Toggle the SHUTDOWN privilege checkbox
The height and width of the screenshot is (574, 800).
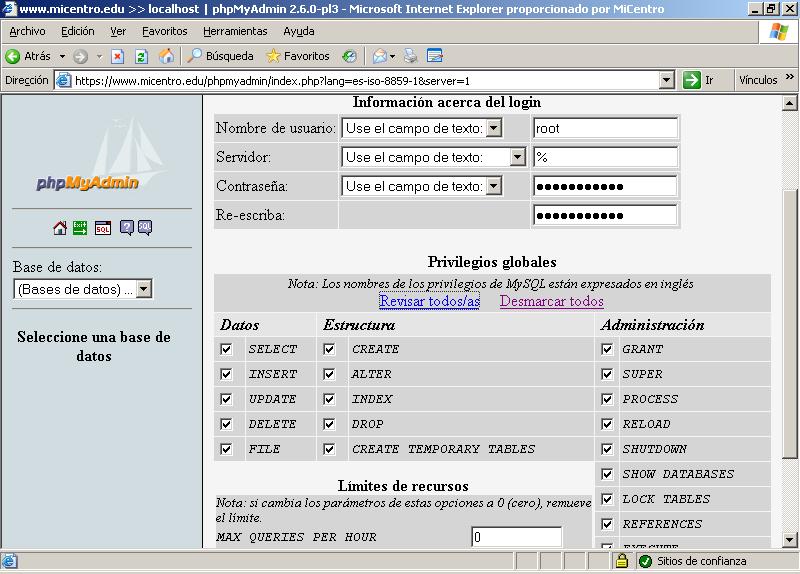point(607,449)
